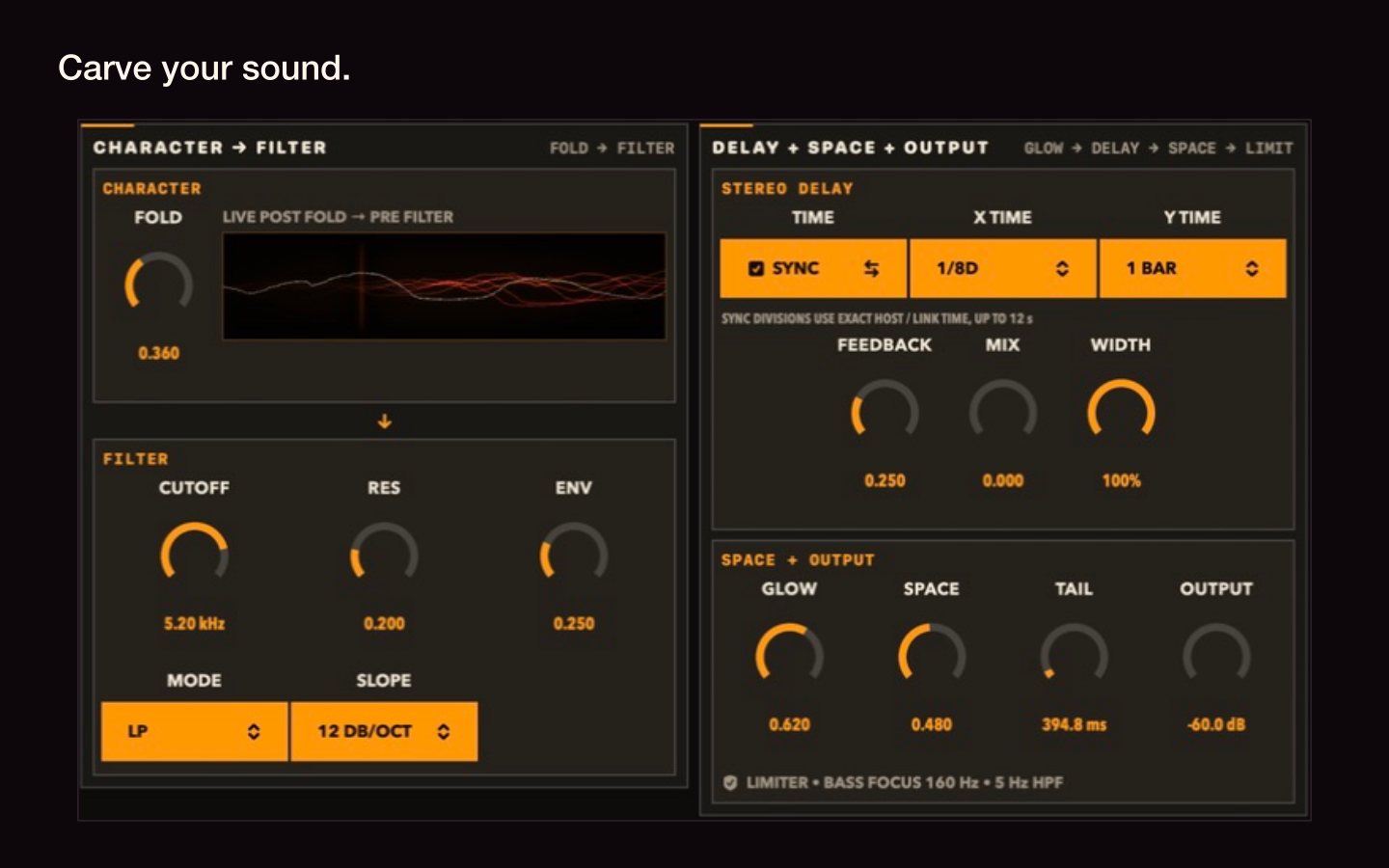
Task: Click the RES value 0.200
Action: tap(384, 623)
